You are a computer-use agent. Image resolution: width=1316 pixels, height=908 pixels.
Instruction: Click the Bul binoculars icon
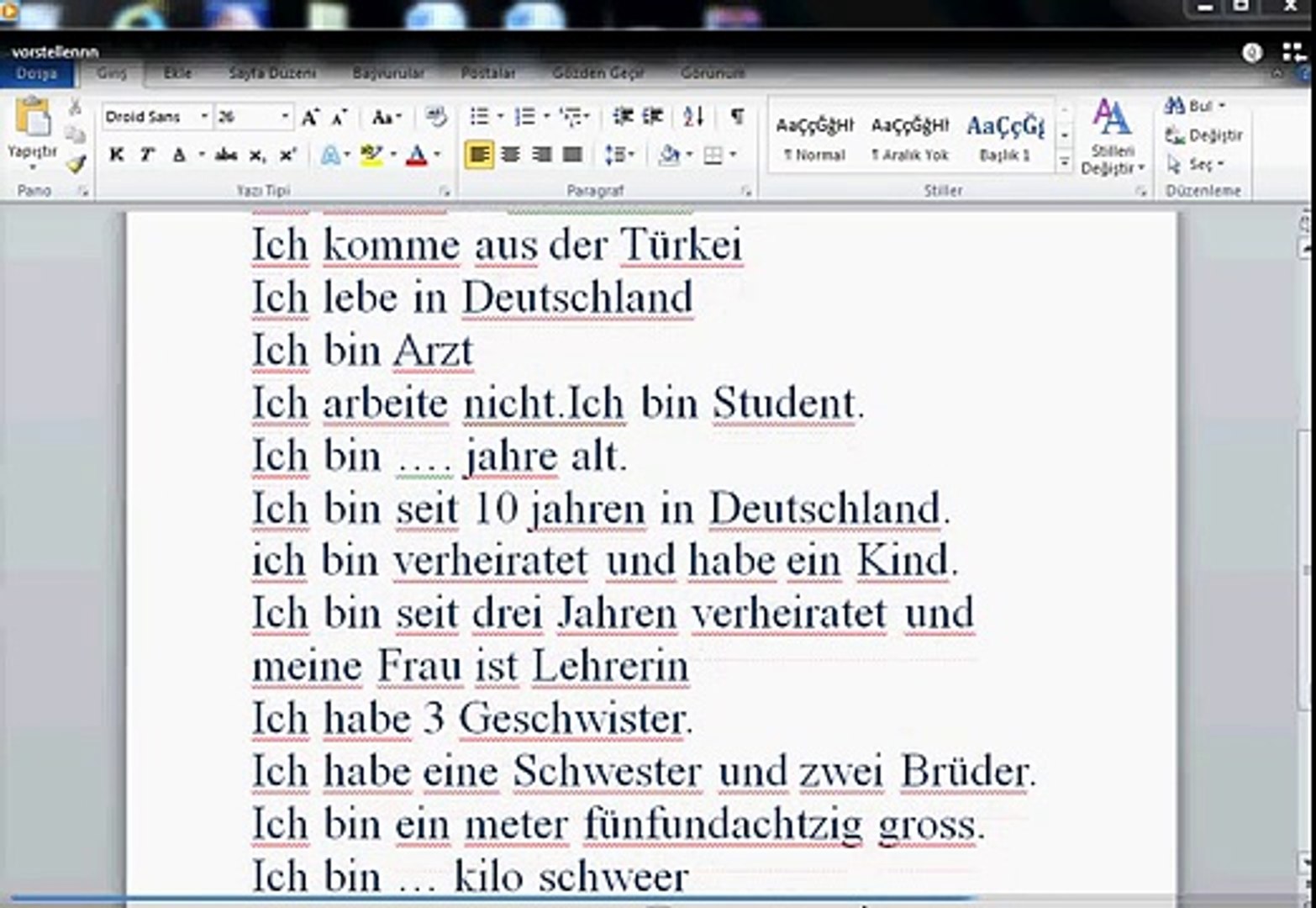click(1175, 107)
